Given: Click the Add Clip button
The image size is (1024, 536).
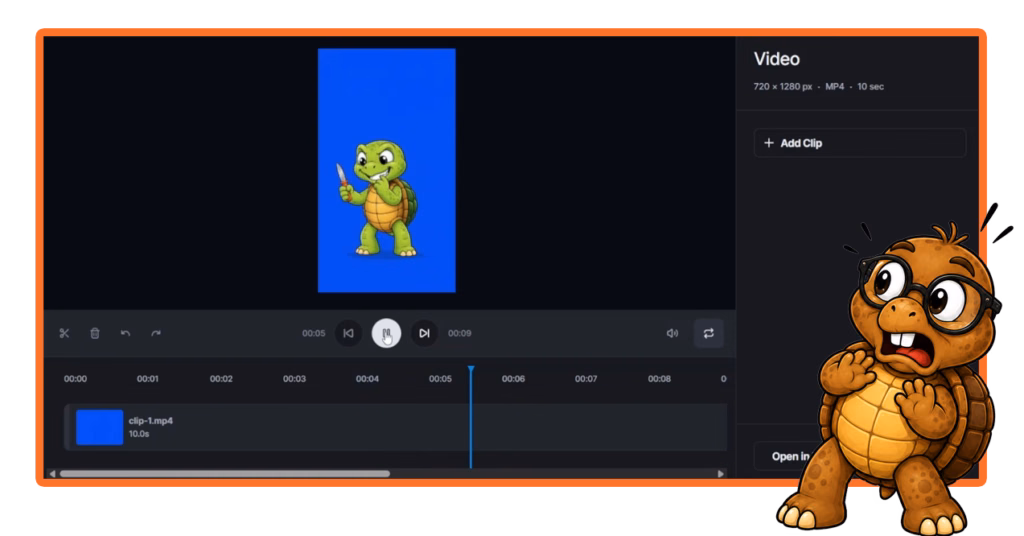Looking at the screenshot, I should [x=859, y=143].
